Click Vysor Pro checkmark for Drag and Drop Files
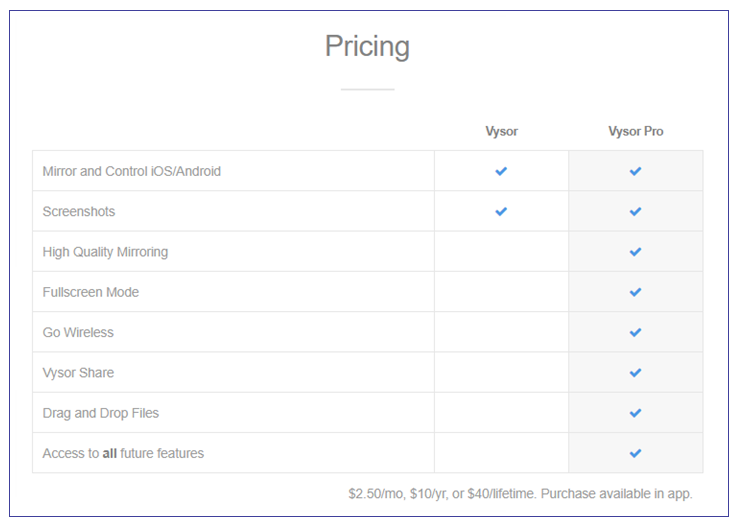The height and width of the screenshot is (527, 737). (635, 413)
